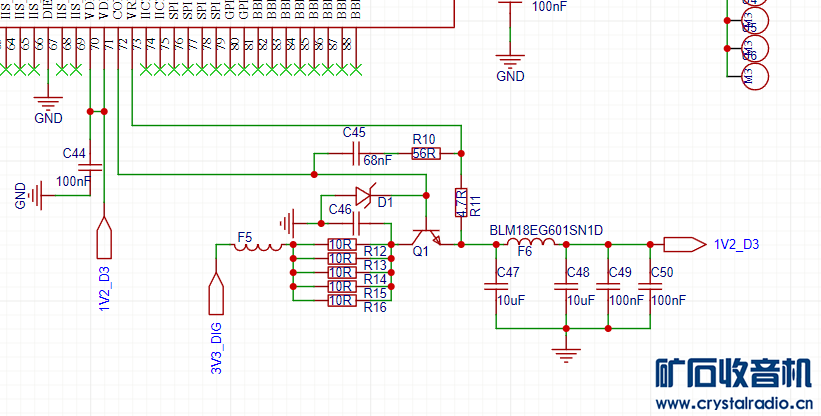The height and width of the screenshot is (416, 821).
Task: Click the Q1 designator label
Action: click(x=420, y=252)
